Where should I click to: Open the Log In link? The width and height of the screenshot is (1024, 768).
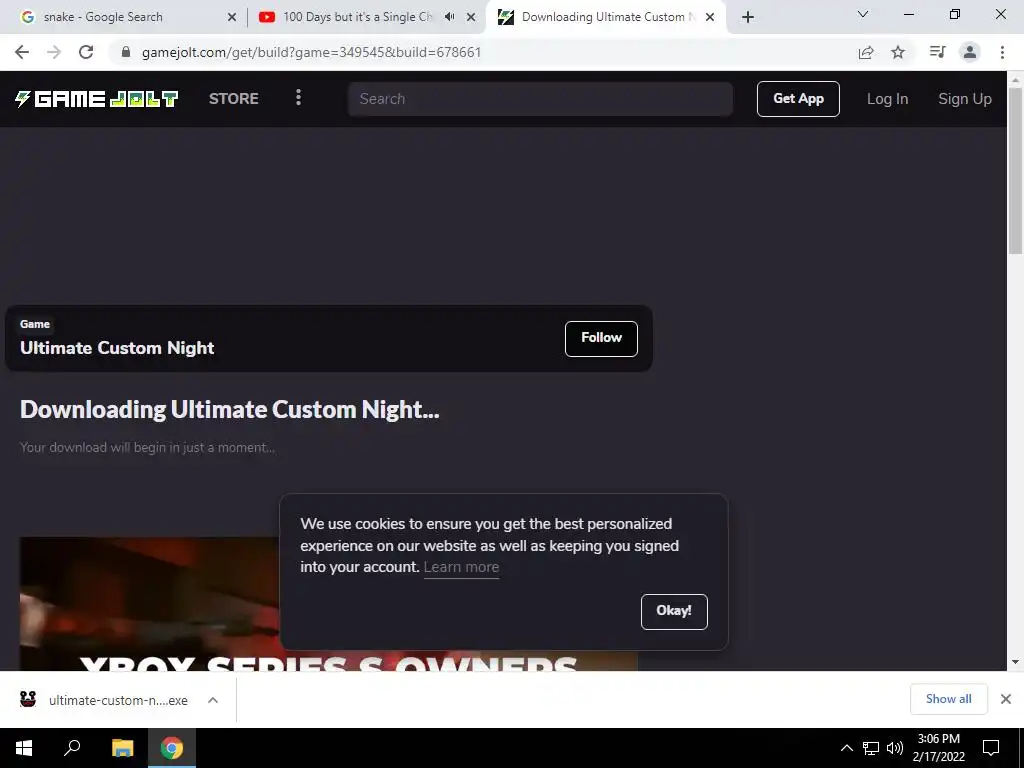(x=888, y=99)
